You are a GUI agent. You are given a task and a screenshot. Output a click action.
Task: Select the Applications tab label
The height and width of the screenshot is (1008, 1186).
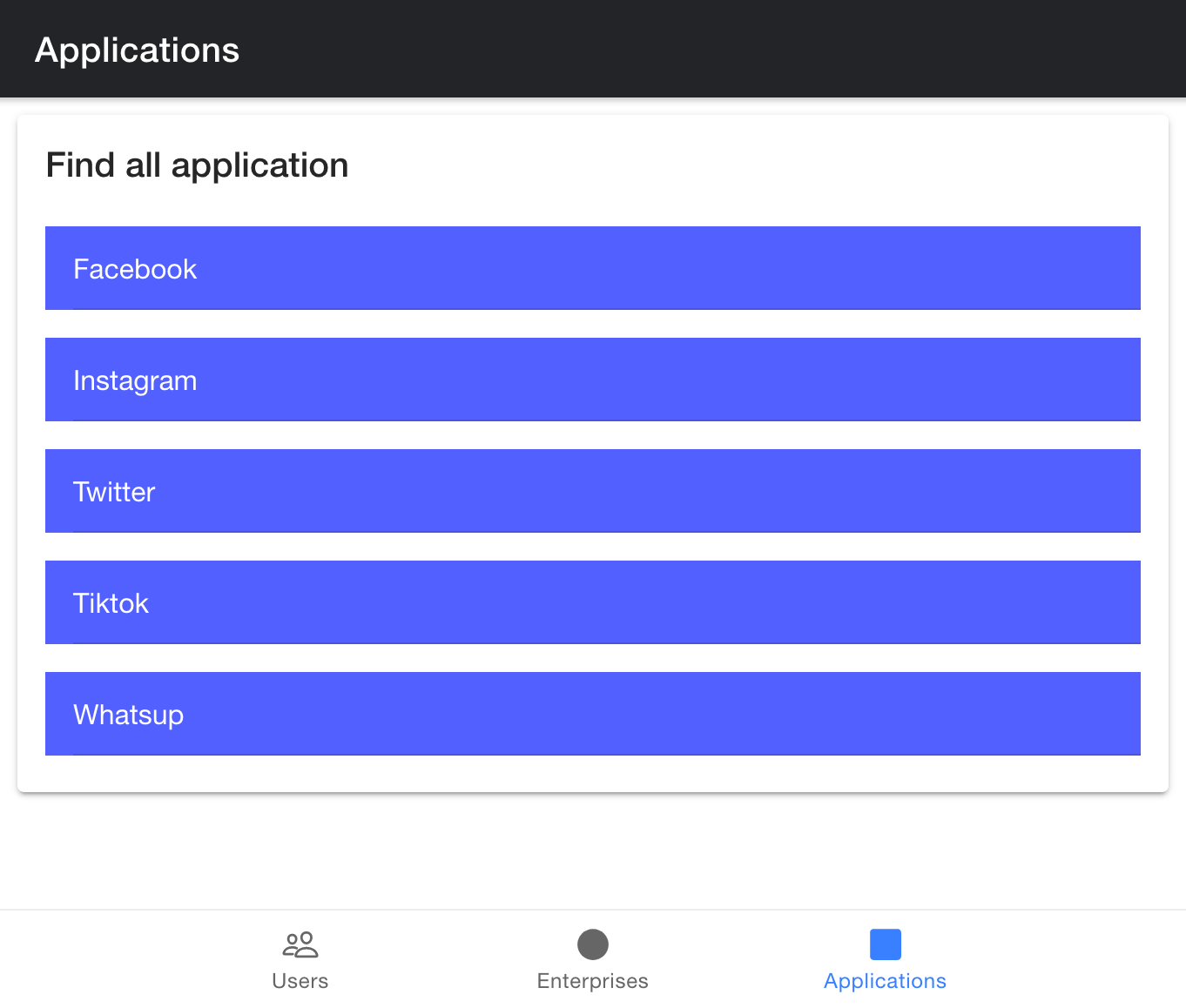tap(886, 981)
